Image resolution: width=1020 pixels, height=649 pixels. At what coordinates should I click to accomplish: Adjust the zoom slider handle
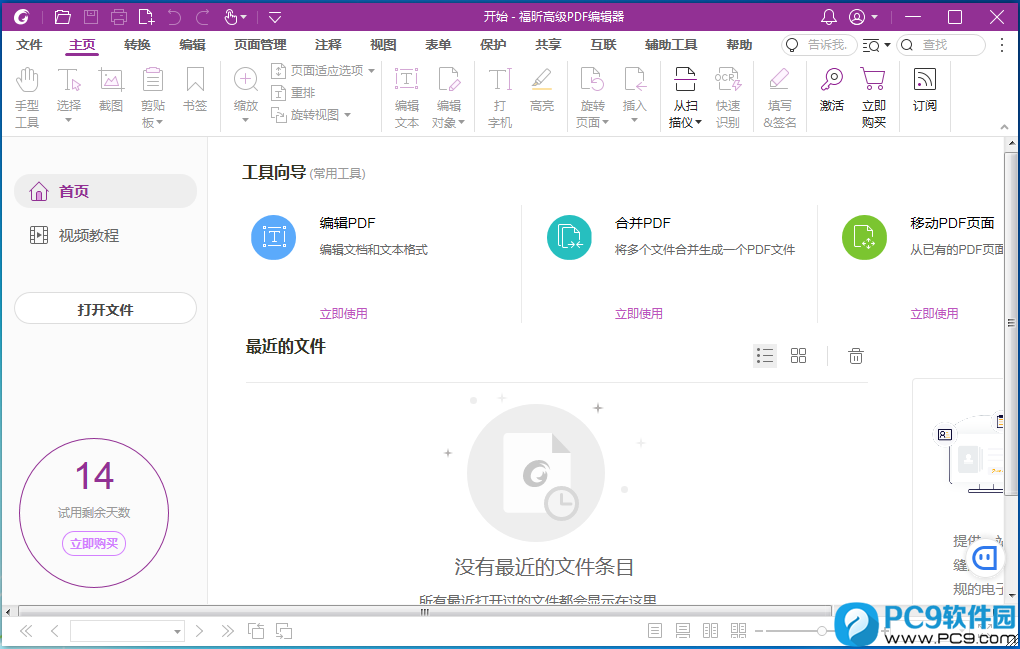(822, 631)
